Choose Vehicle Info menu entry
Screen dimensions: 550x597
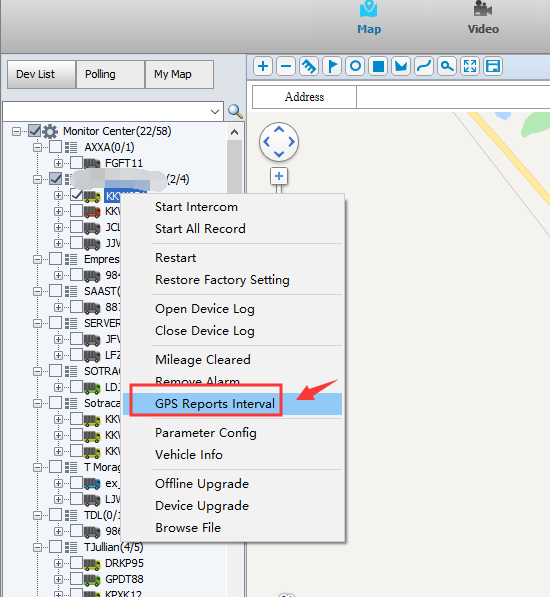click(x=232, y=455)
